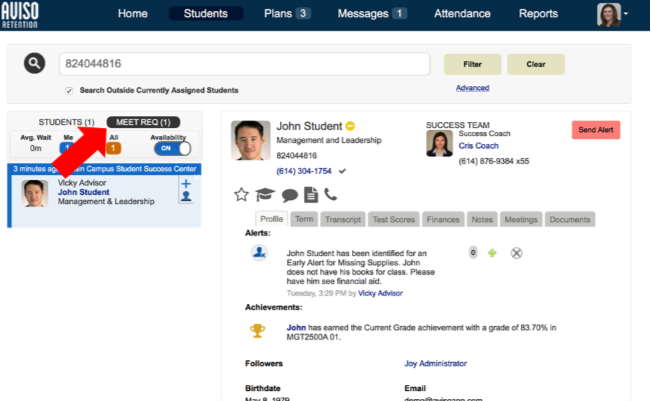This screenshot has width=651, height=401.
Task: Go to the Home menu
Action: click(132, 13)
